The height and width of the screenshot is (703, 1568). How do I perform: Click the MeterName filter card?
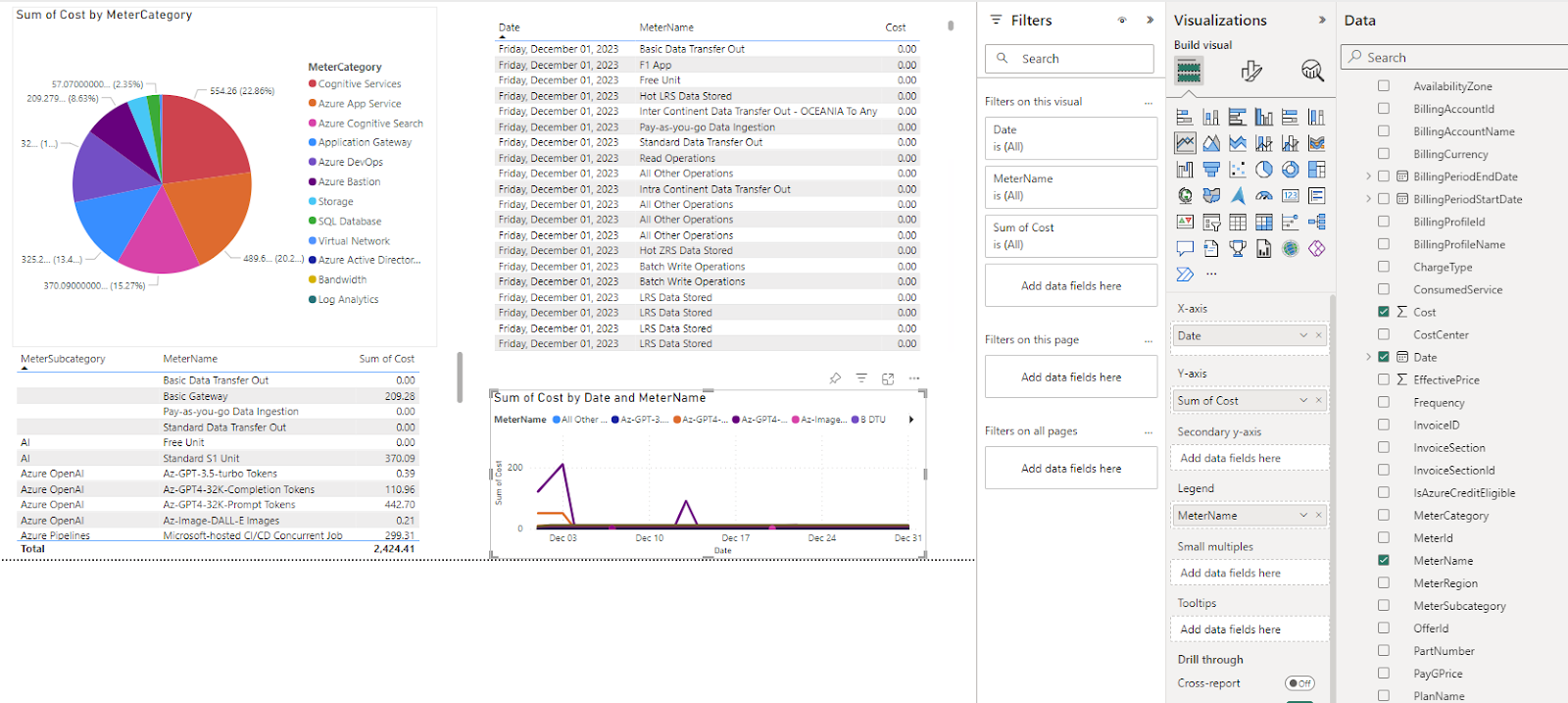click(x=1071, y=186)
